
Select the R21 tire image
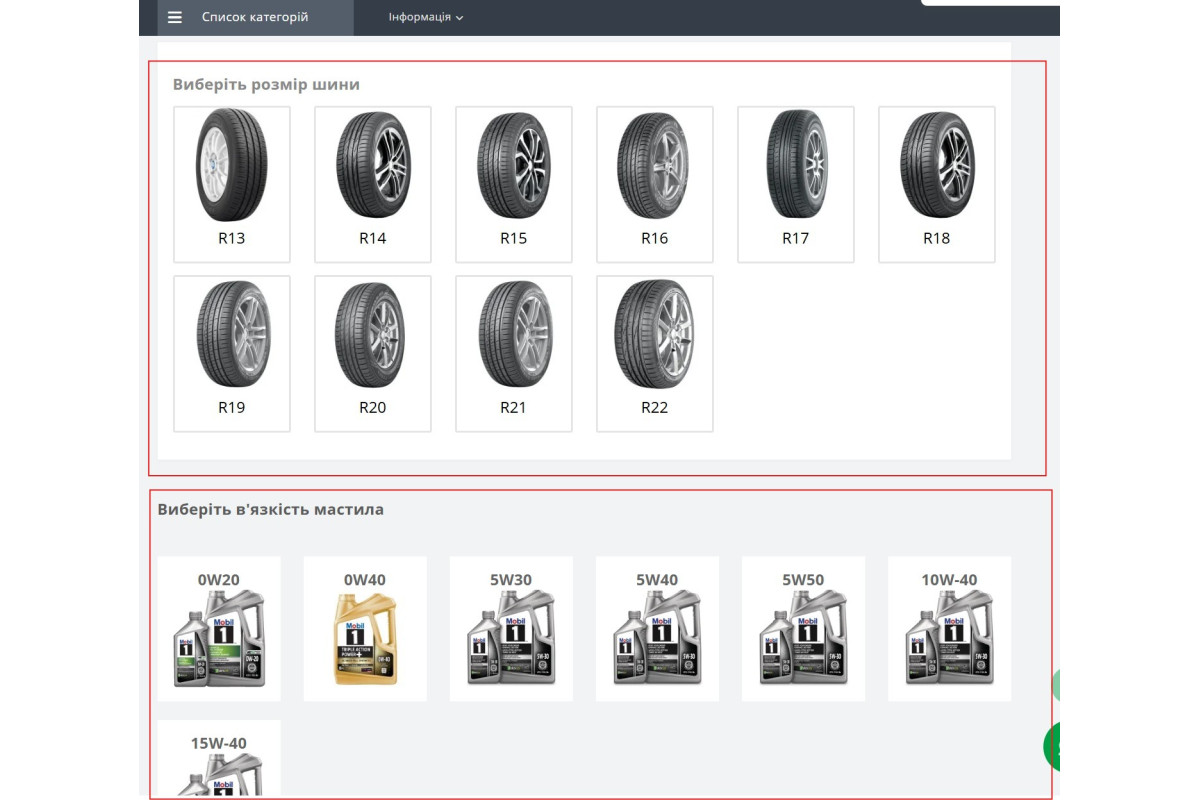(514, 334)
